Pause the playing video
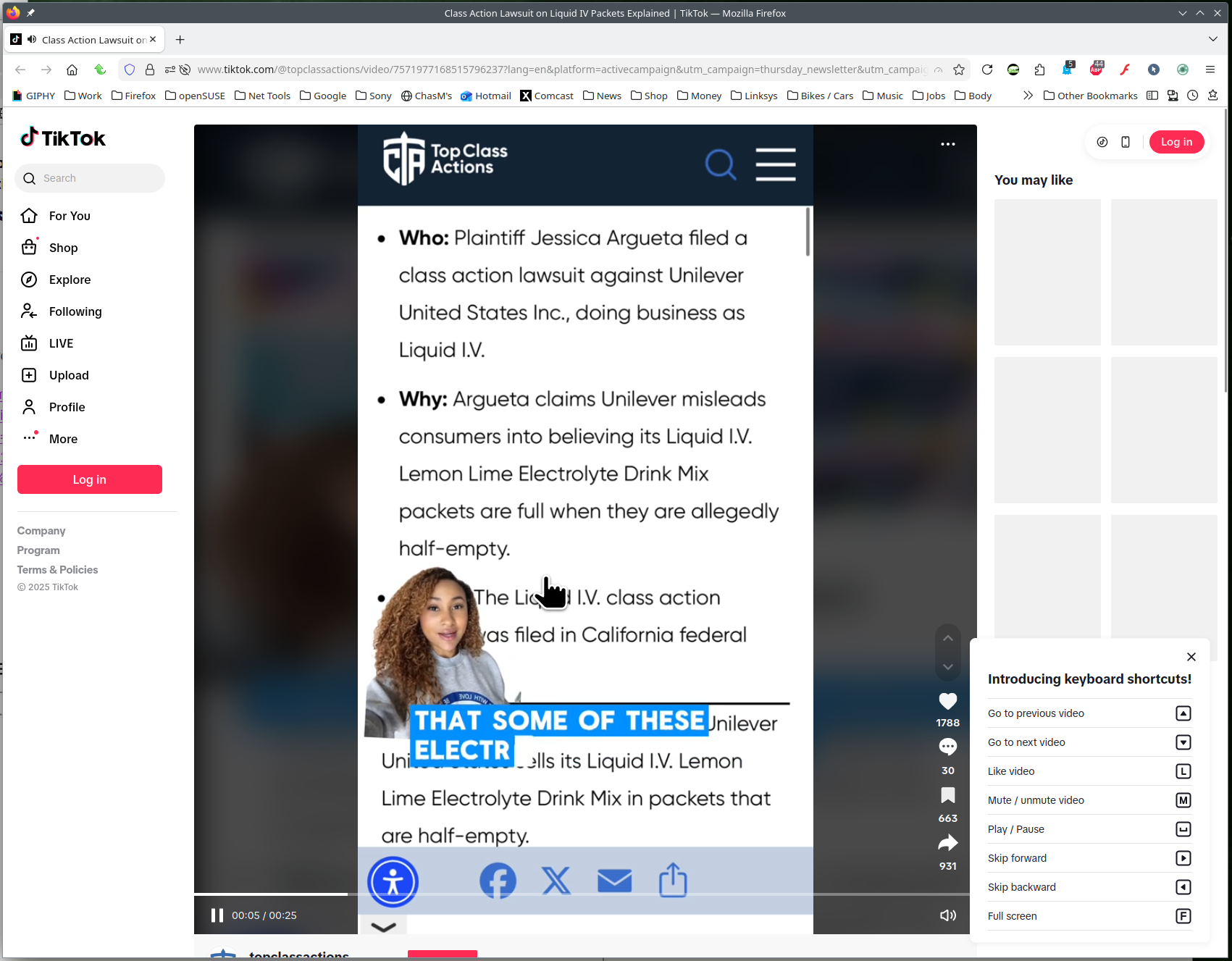 [217, 915]
